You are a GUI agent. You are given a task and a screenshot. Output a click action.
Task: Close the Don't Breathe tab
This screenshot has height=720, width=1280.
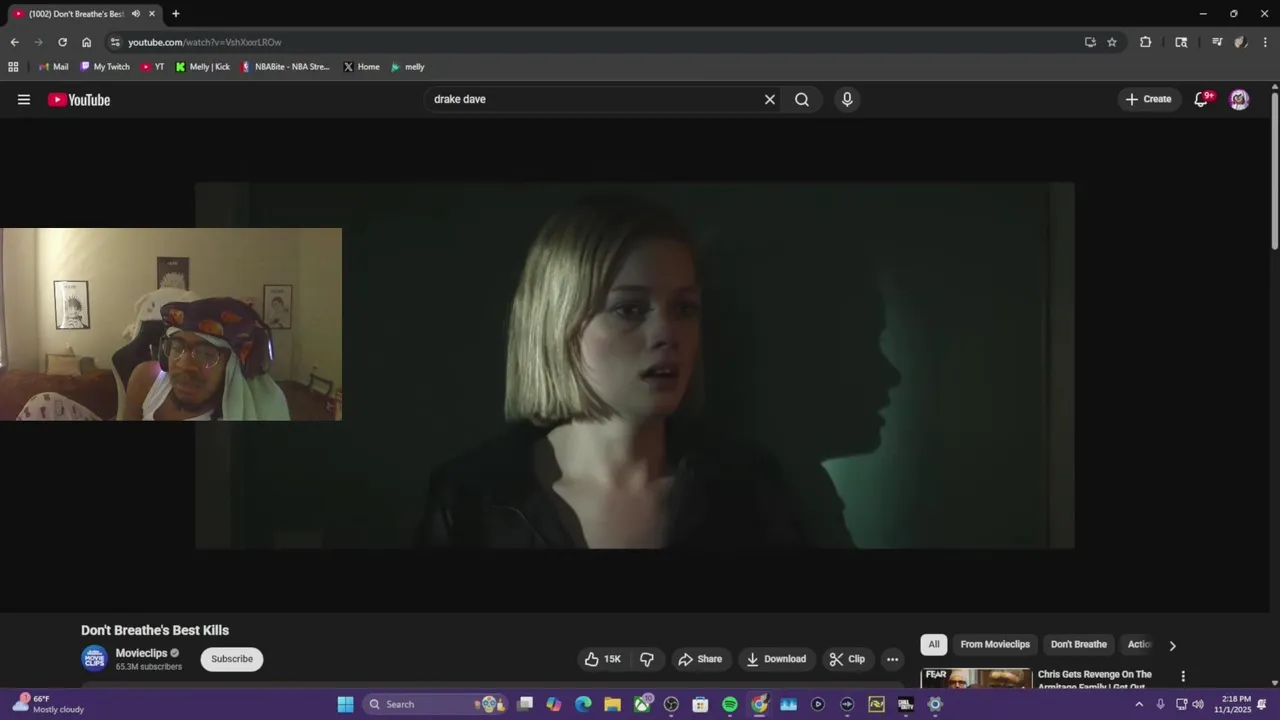[152, 14]
